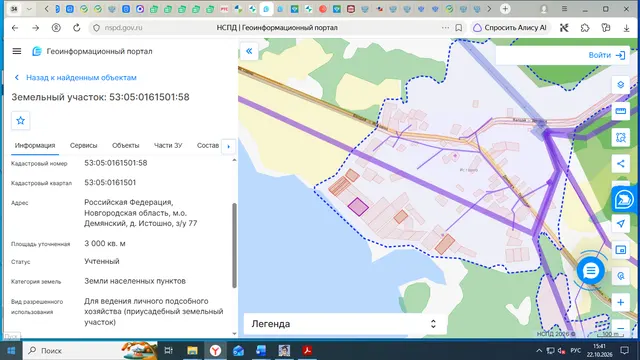Collapse the side panel with double chevron

point(249,51)
